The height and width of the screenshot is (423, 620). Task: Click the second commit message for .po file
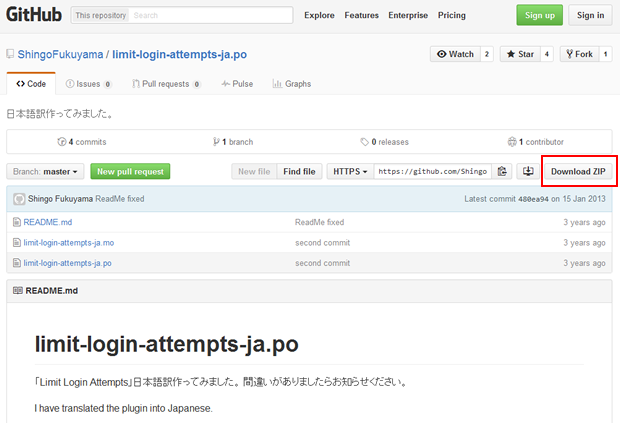tap(323, 263)
